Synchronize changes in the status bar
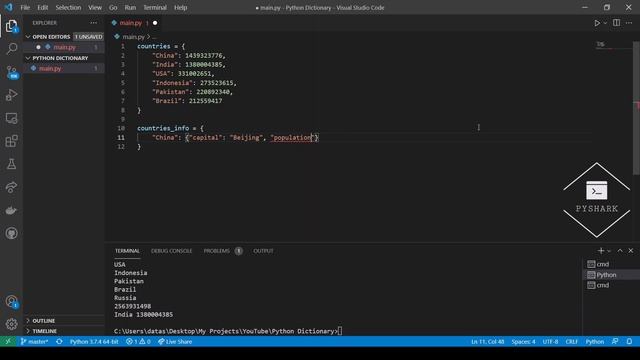Screen dimensions: 640x360 (x=59, y=342)
